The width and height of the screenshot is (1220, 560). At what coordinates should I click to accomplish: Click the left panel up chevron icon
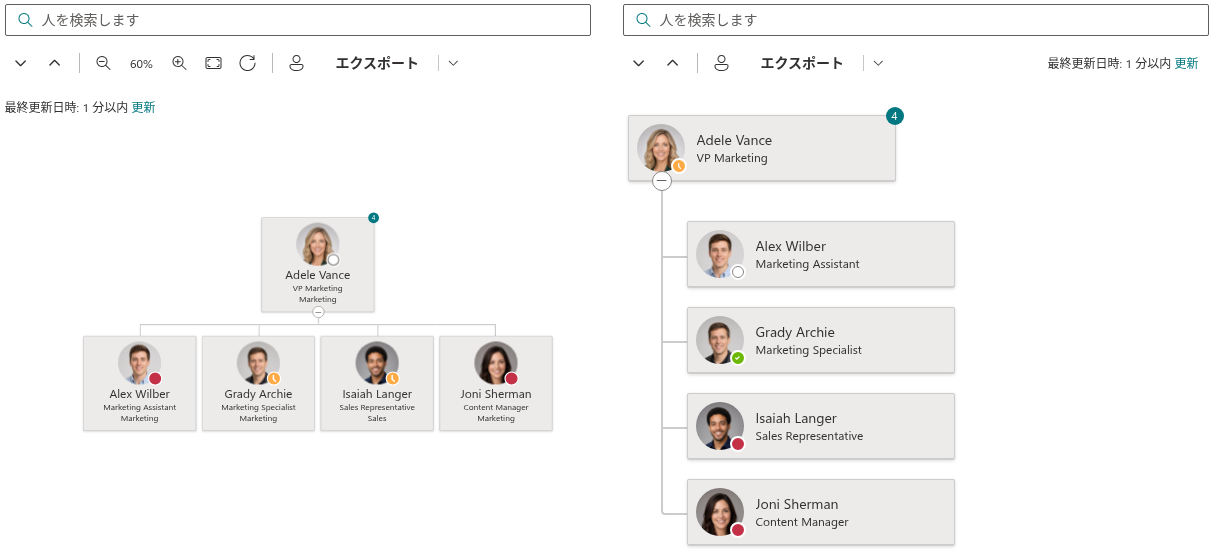[55, 63]
